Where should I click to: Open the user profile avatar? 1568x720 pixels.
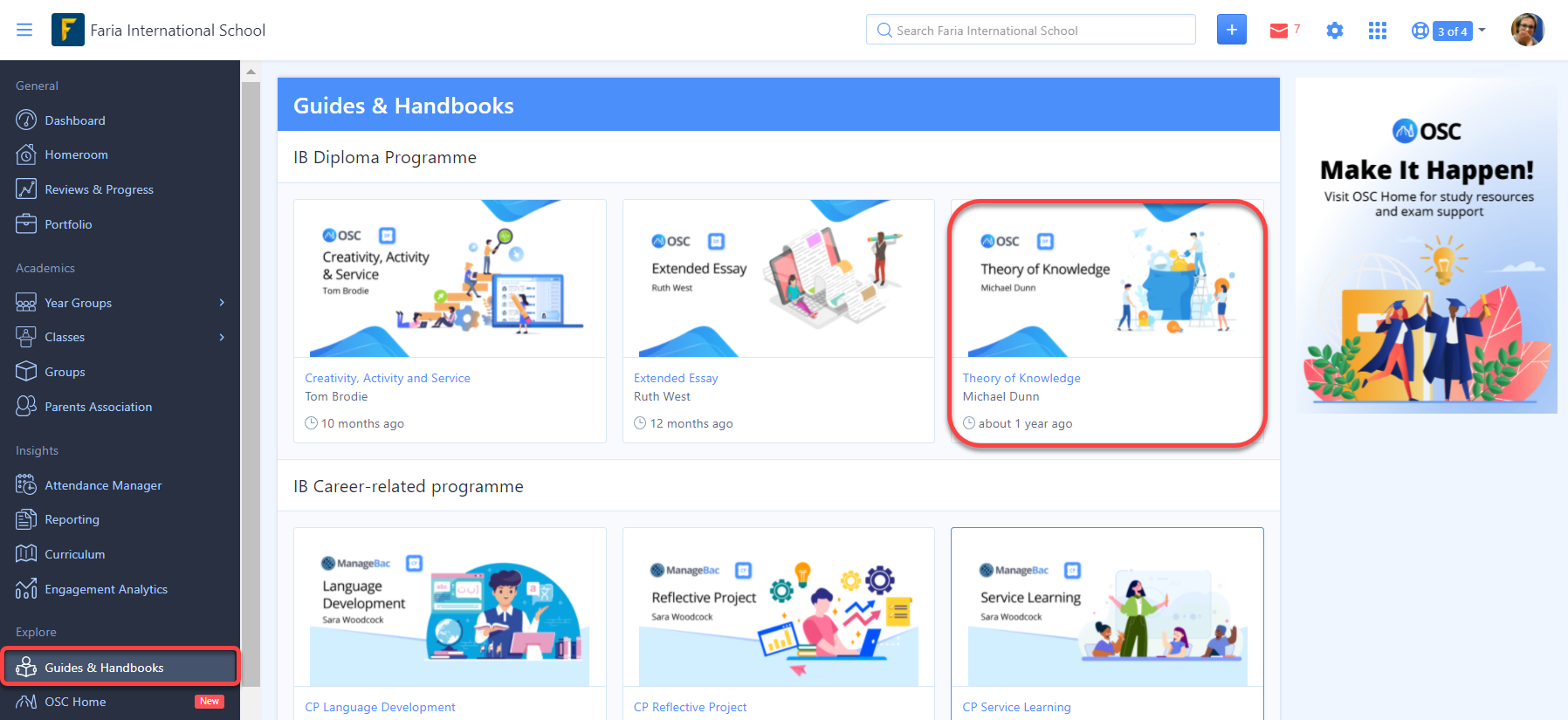[x=1528, y=30]
